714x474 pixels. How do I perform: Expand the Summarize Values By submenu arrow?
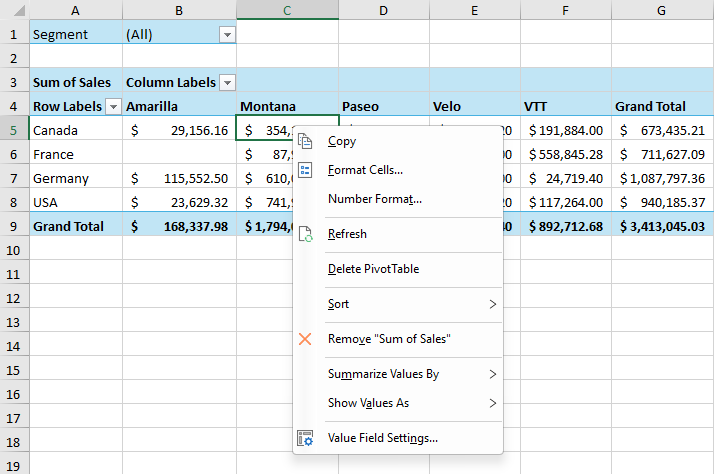point(493,374)
